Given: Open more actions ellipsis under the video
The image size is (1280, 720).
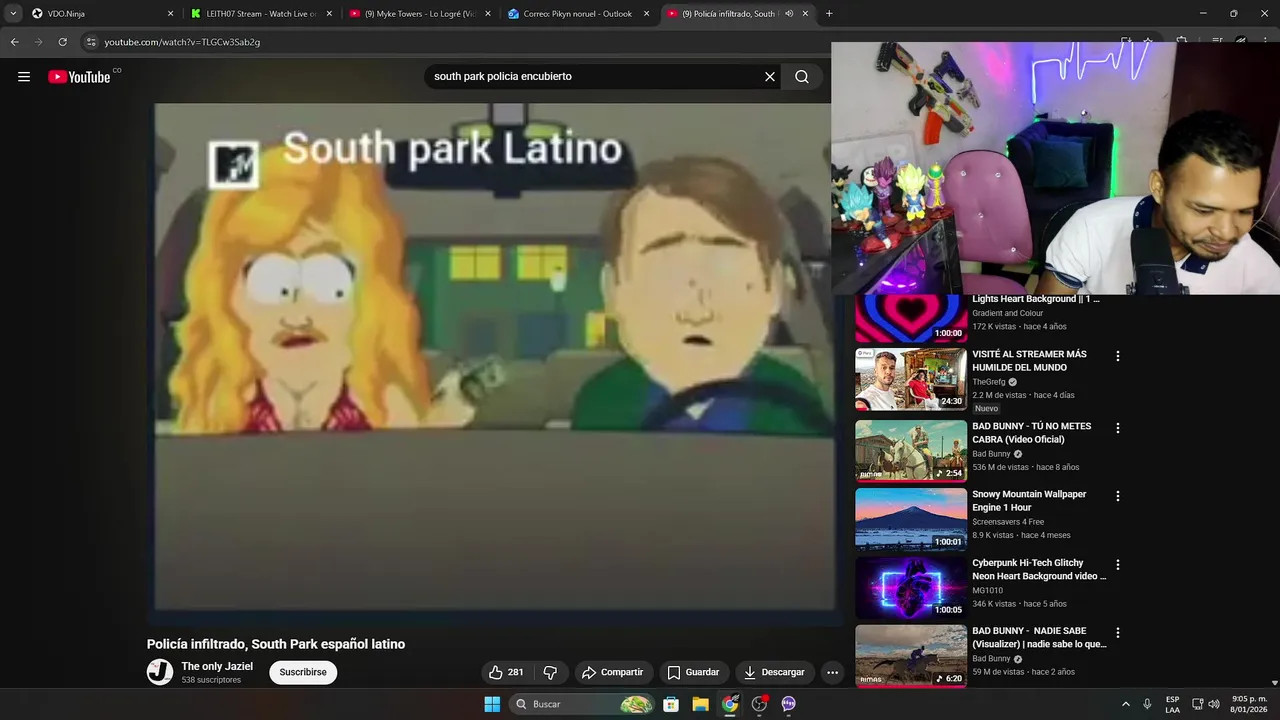Looking at the screenshot, I should click(832, 672).
